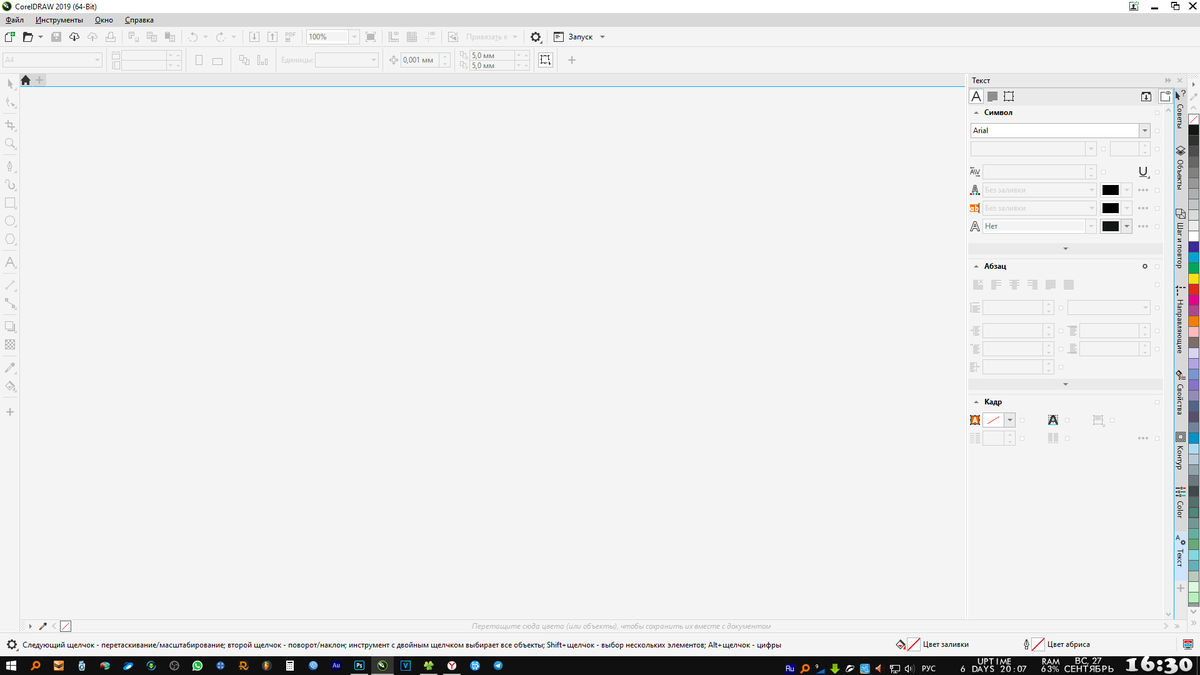The height and width of the screenshot is (675, 1200).
Task: Select the Pick arrow tool
Action: [x=10, y=84]
